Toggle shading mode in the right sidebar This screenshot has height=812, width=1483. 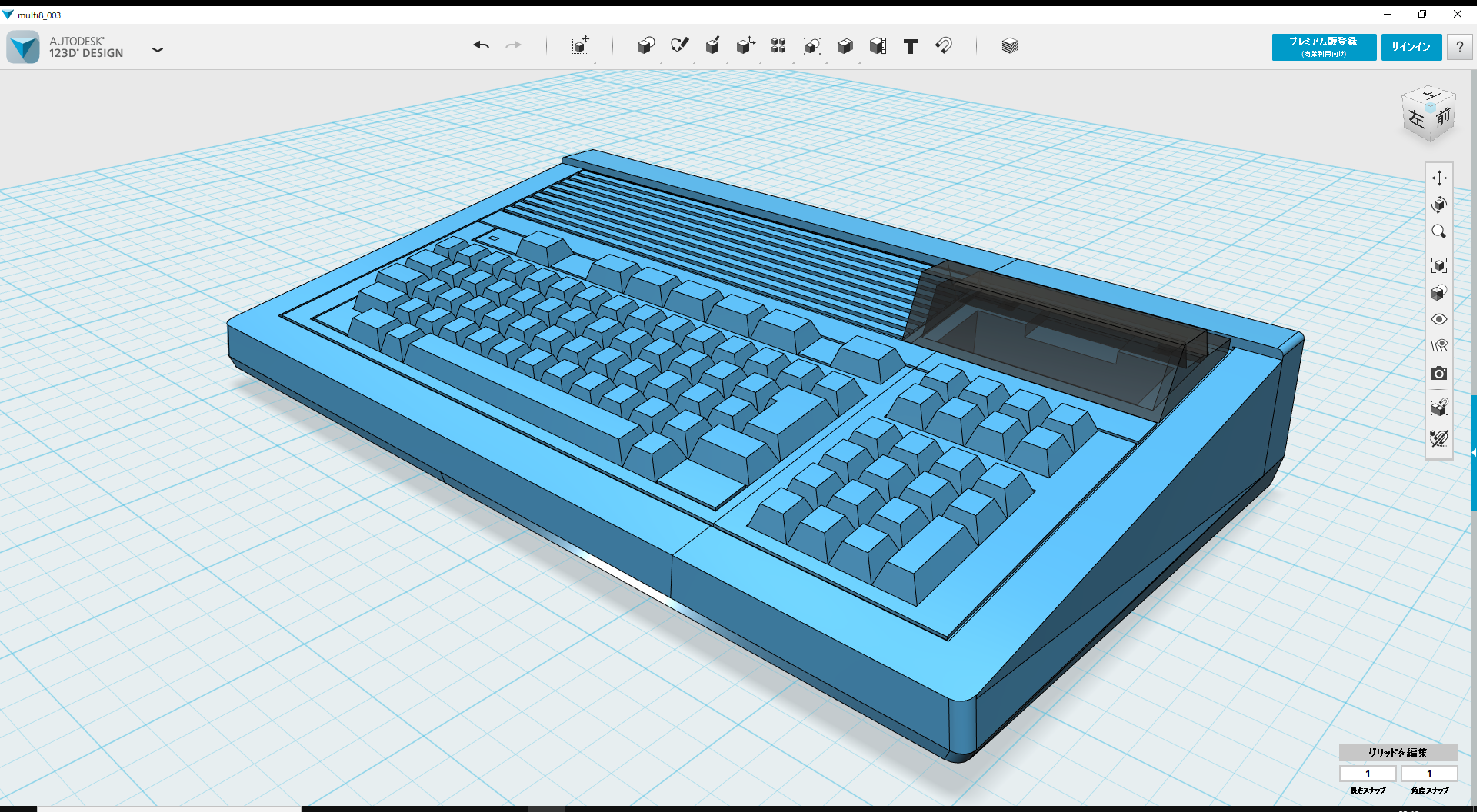pyautogui.click(x=1439, y=292)
